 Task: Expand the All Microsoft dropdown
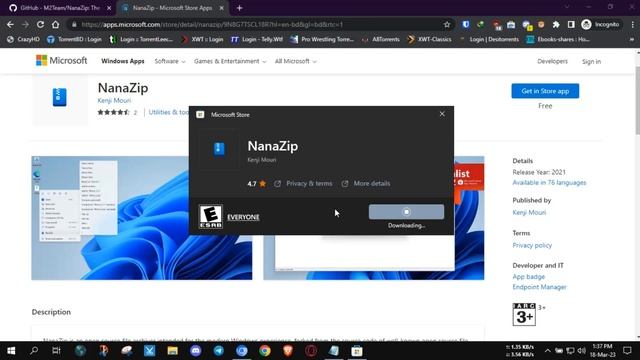[296, 61]
